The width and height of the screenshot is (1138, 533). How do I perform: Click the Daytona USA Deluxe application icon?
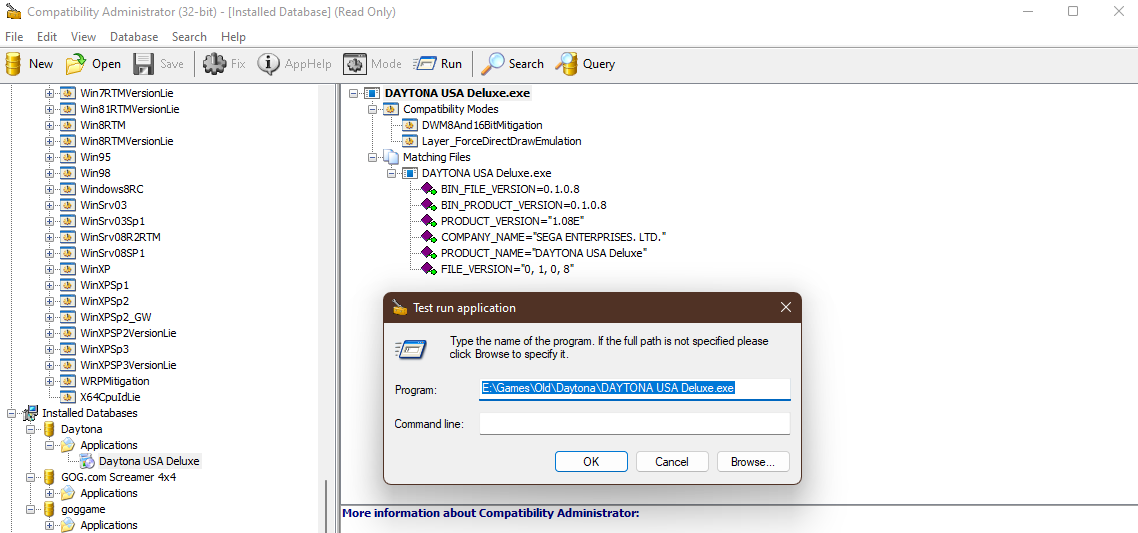[87, 461]
